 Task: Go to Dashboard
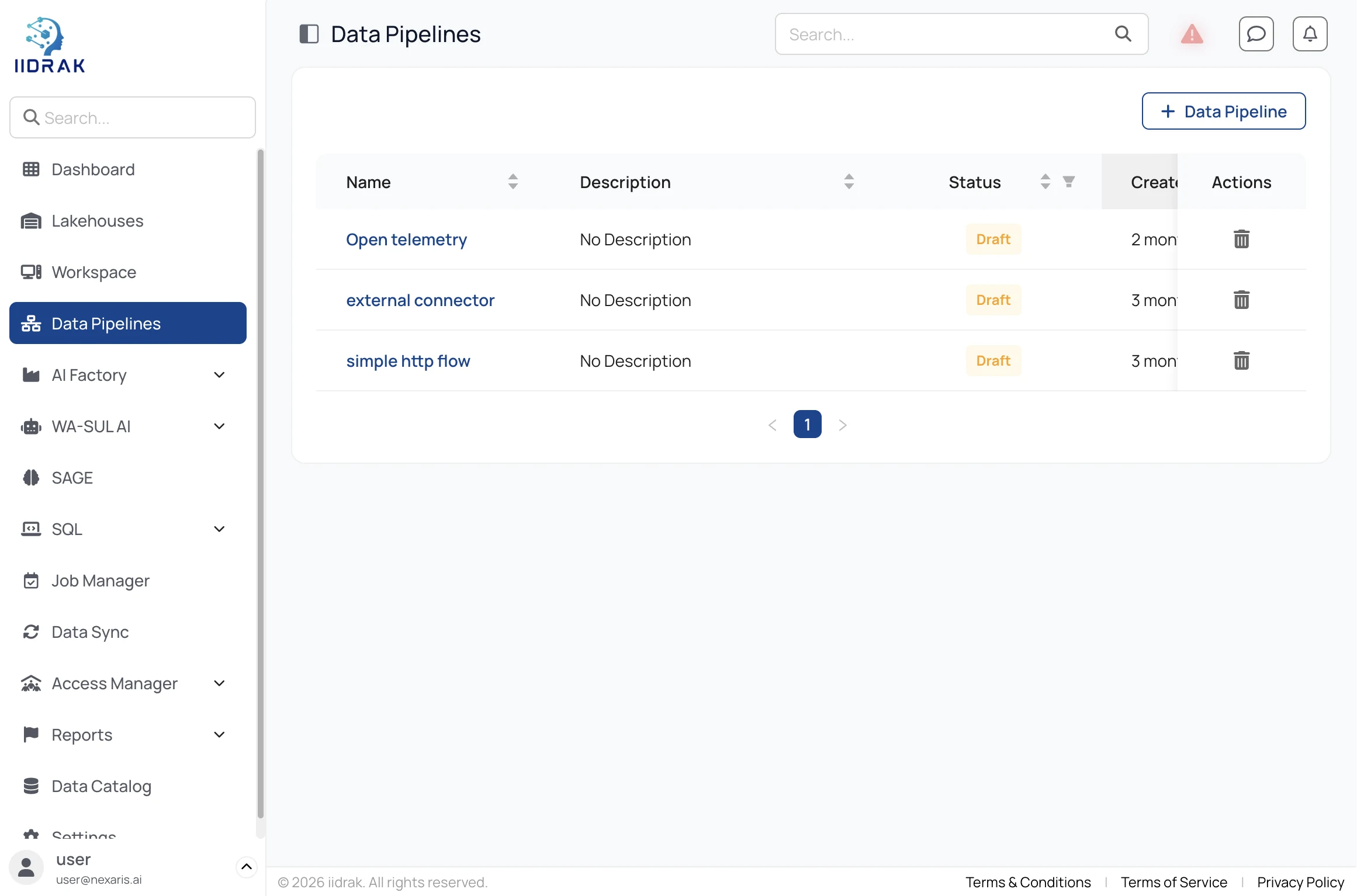(x=127, y=169)
